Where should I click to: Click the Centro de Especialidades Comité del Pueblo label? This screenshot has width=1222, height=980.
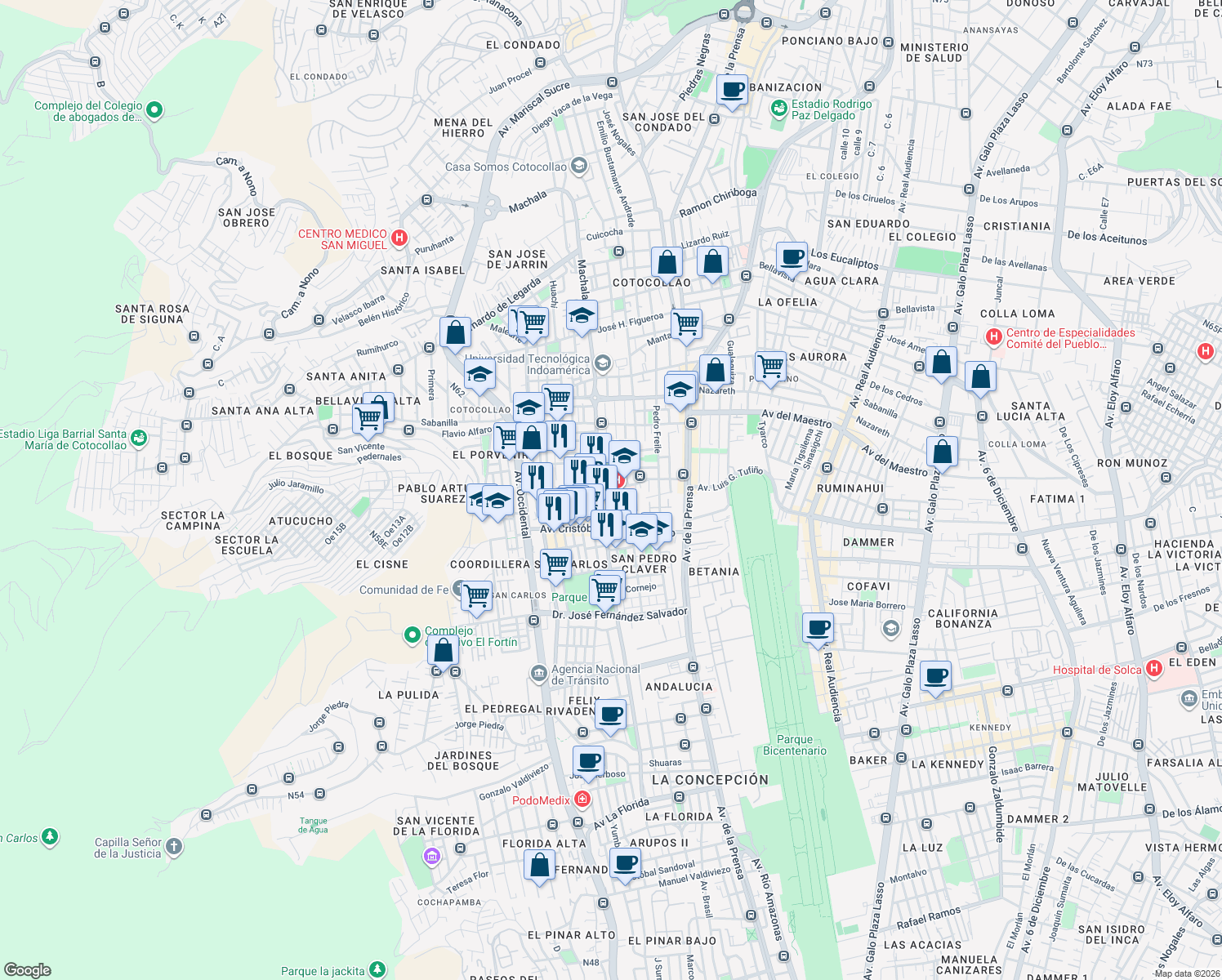[x=1070, y=336]
